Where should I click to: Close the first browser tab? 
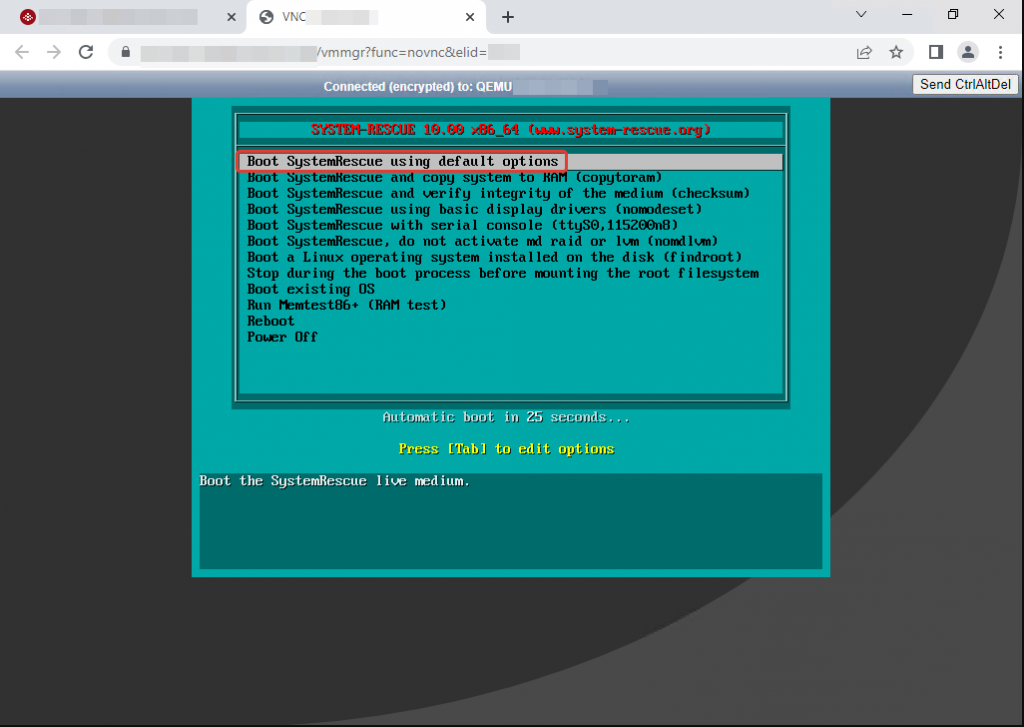coord(231,17)
